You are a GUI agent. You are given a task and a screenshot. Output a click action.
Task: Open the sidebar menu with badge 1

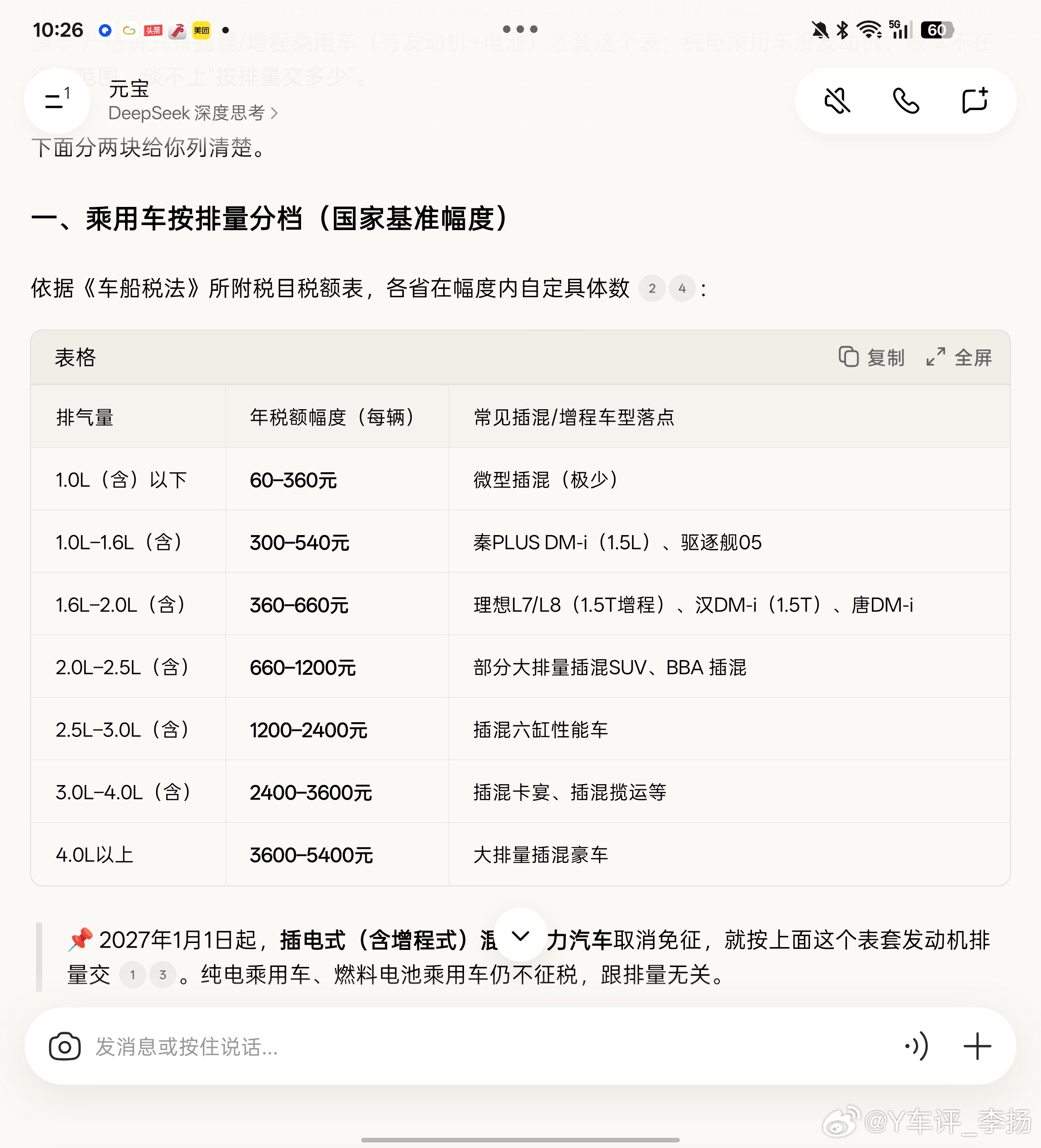[57, 101]
